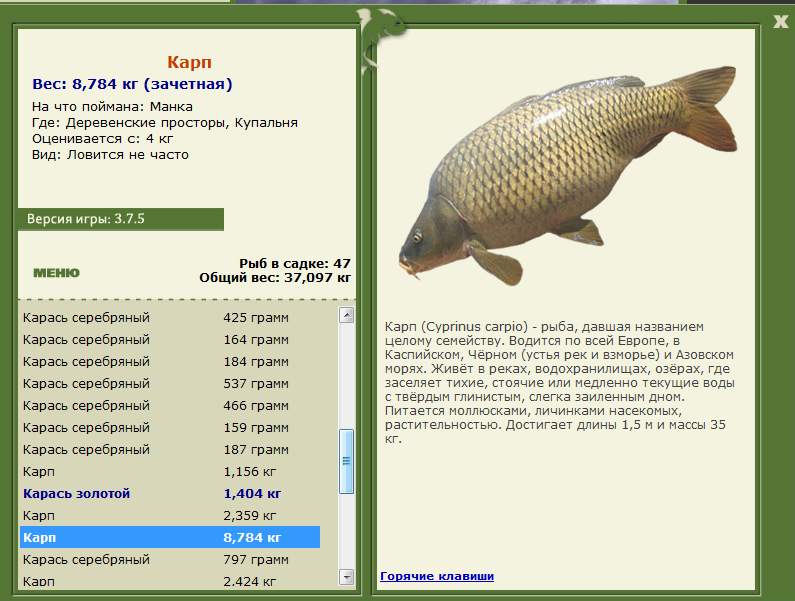Select Карп 1,156 кг row
The height and width of the screenshot is (601, 795).
point(170,472)
